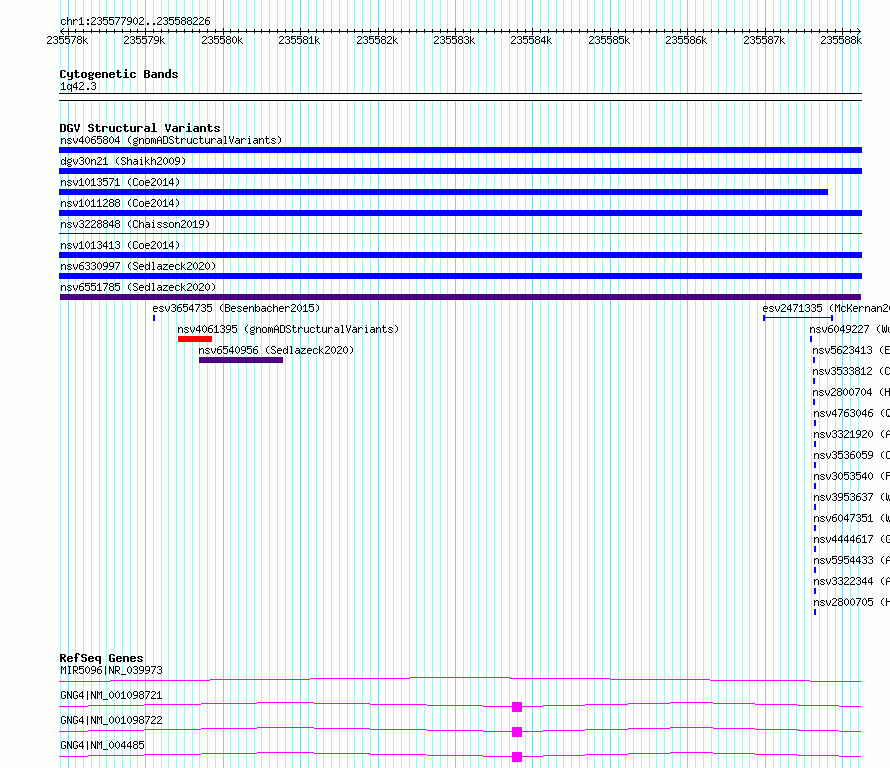Click the 235587k ruler tick label
This screenshot has height=768, width=890.
[x=764, y=41]
